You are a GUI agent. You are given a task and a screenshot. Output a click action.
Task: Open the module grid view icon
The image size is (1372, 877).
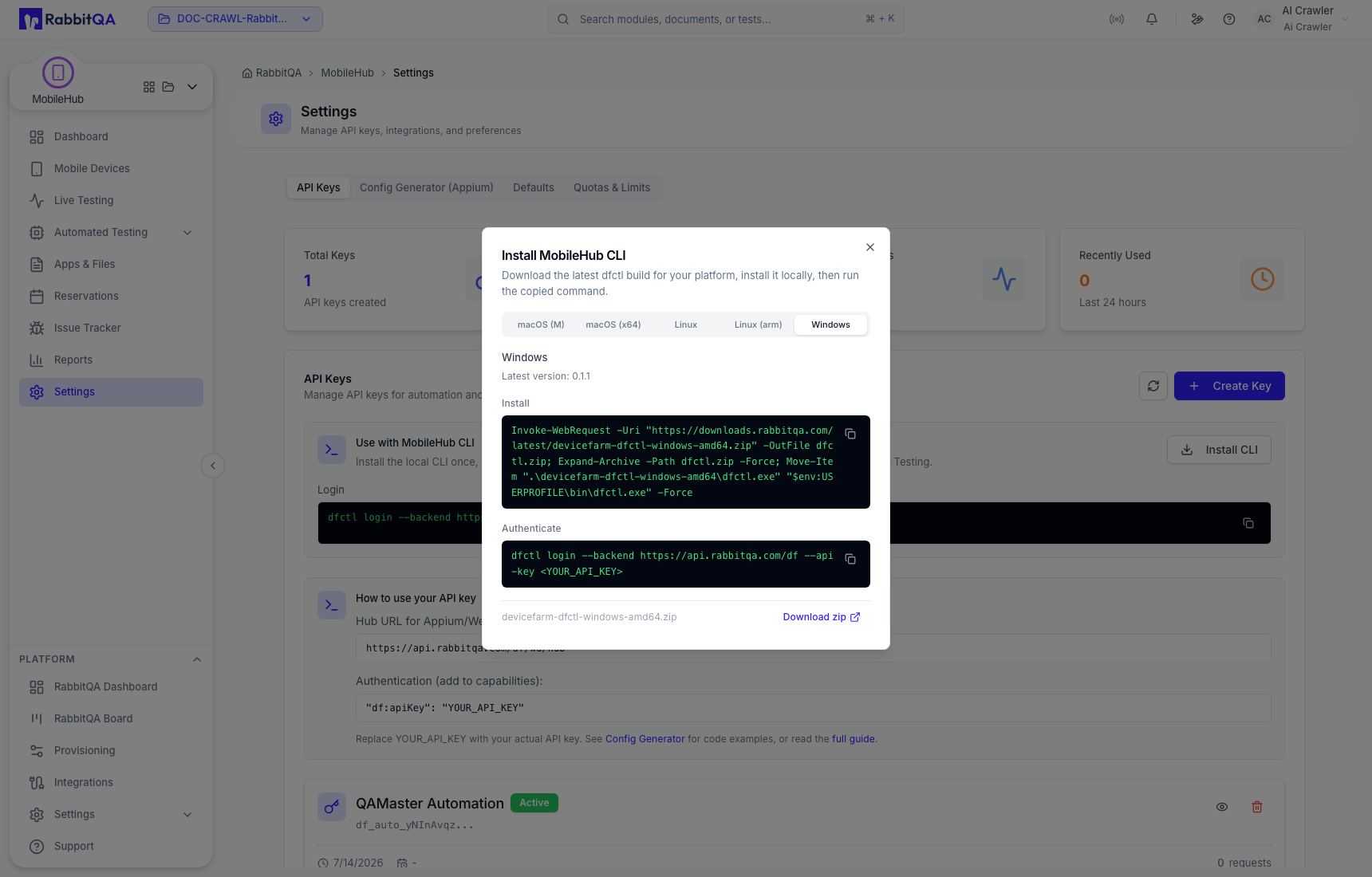(x=149, y=87)
